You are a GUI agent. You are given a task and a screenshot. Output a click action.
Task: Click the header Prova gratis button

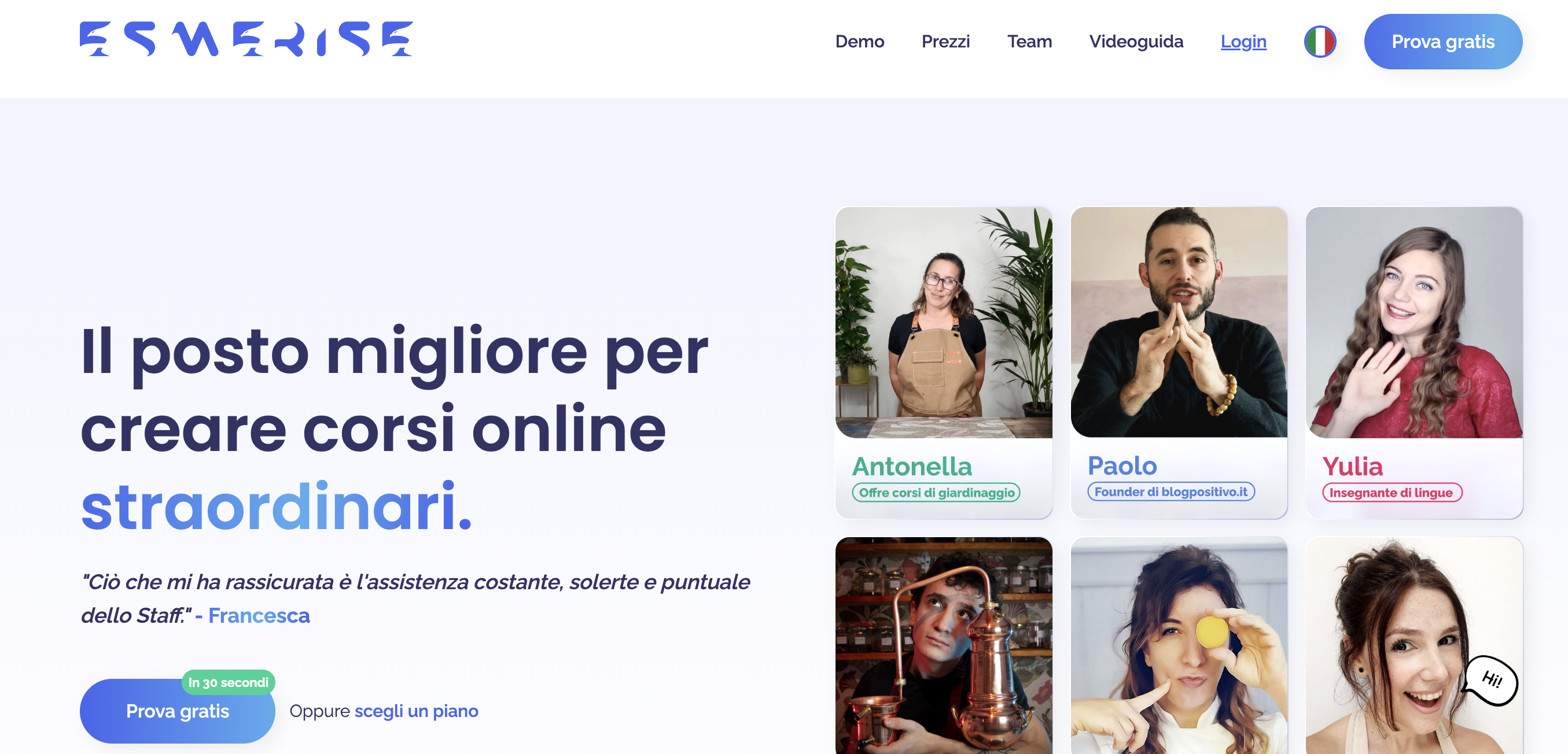(1442, 42)
